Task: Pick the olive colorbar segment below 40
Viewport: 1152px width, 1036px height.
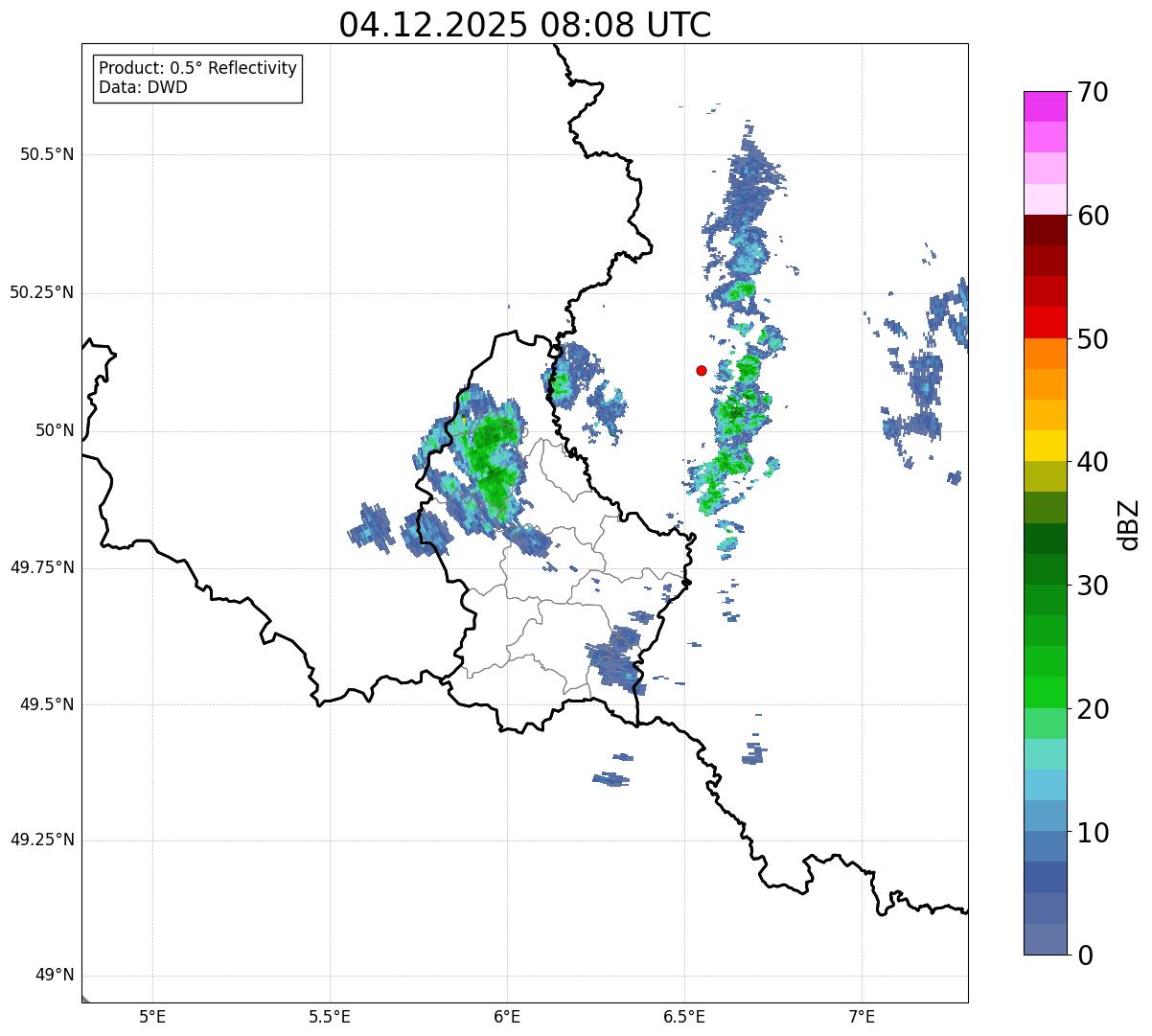Action: coord(1045,476)
